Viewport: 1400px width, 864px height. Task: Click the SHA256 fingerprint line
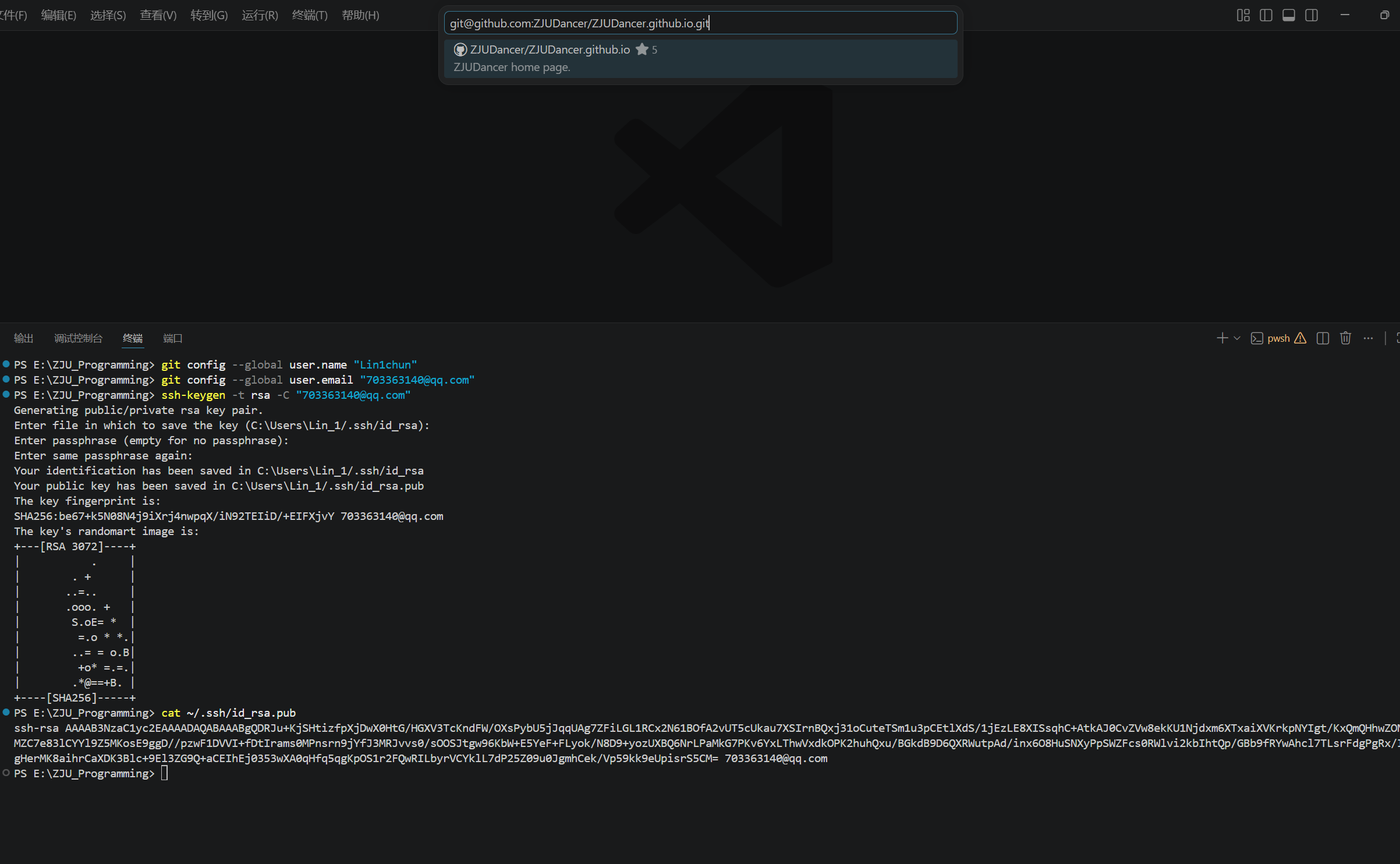(229, 516)
